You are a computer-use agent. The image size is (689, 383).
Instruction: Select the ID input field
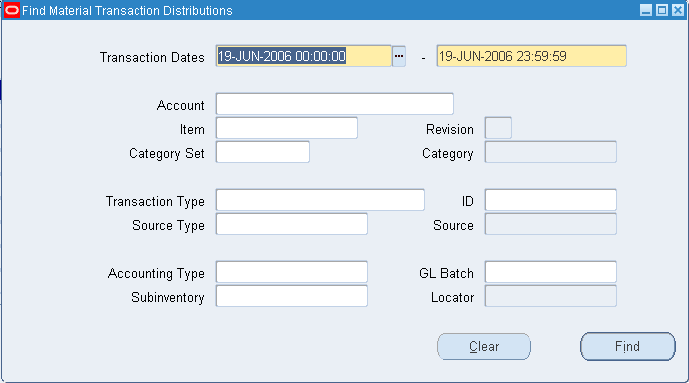(x=551, y=200)
